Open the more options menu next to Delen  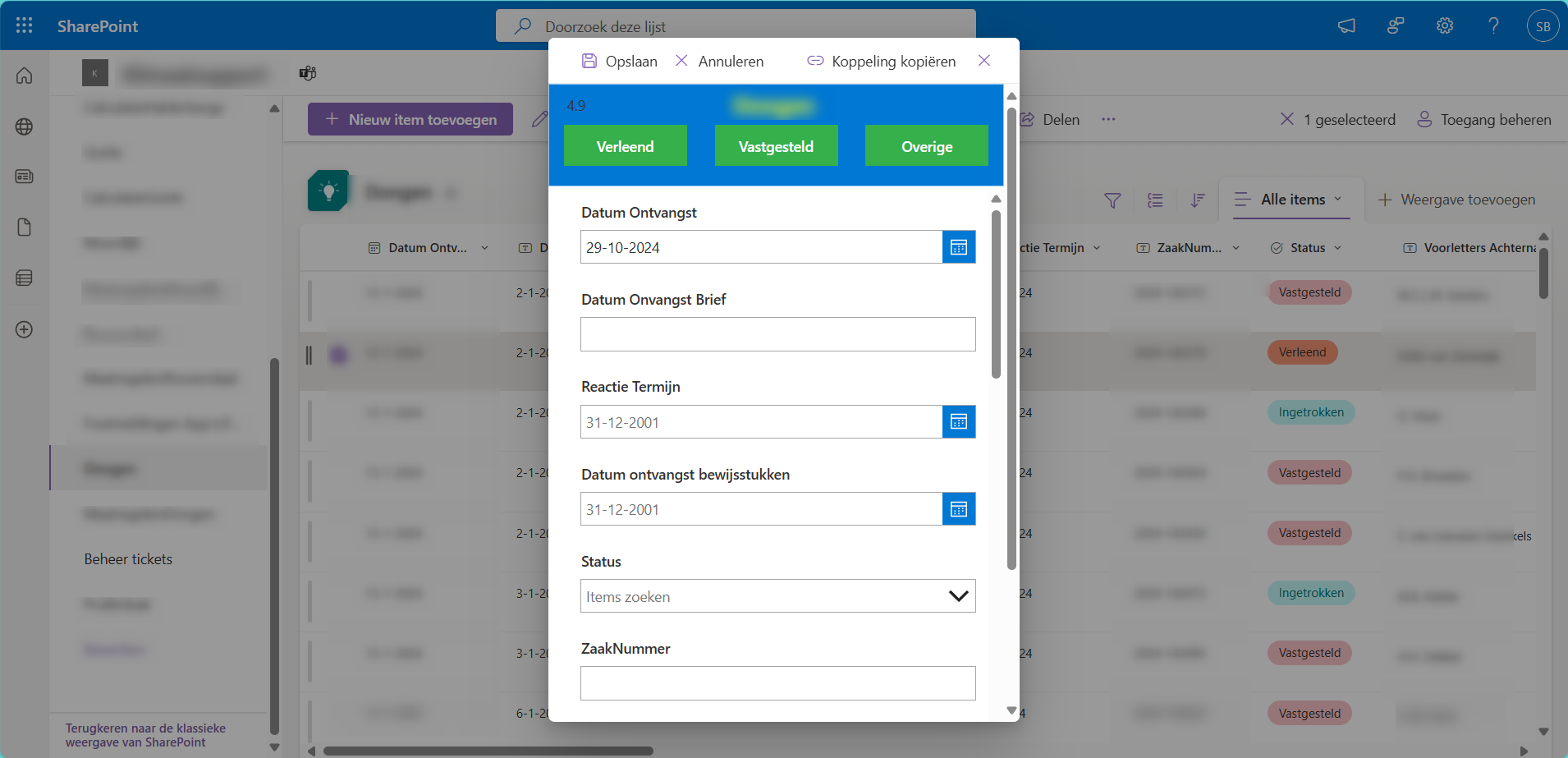point(1108,119)
